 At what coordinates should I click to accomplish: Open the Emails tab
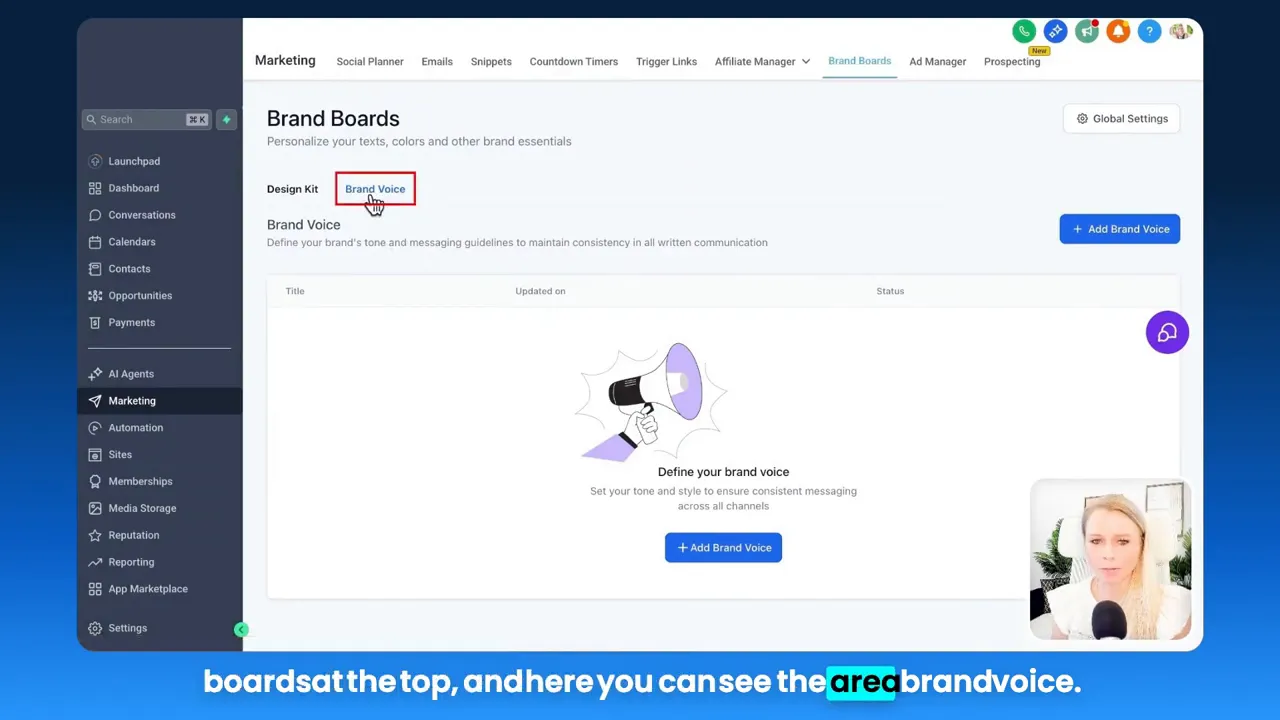pos(437,61)
